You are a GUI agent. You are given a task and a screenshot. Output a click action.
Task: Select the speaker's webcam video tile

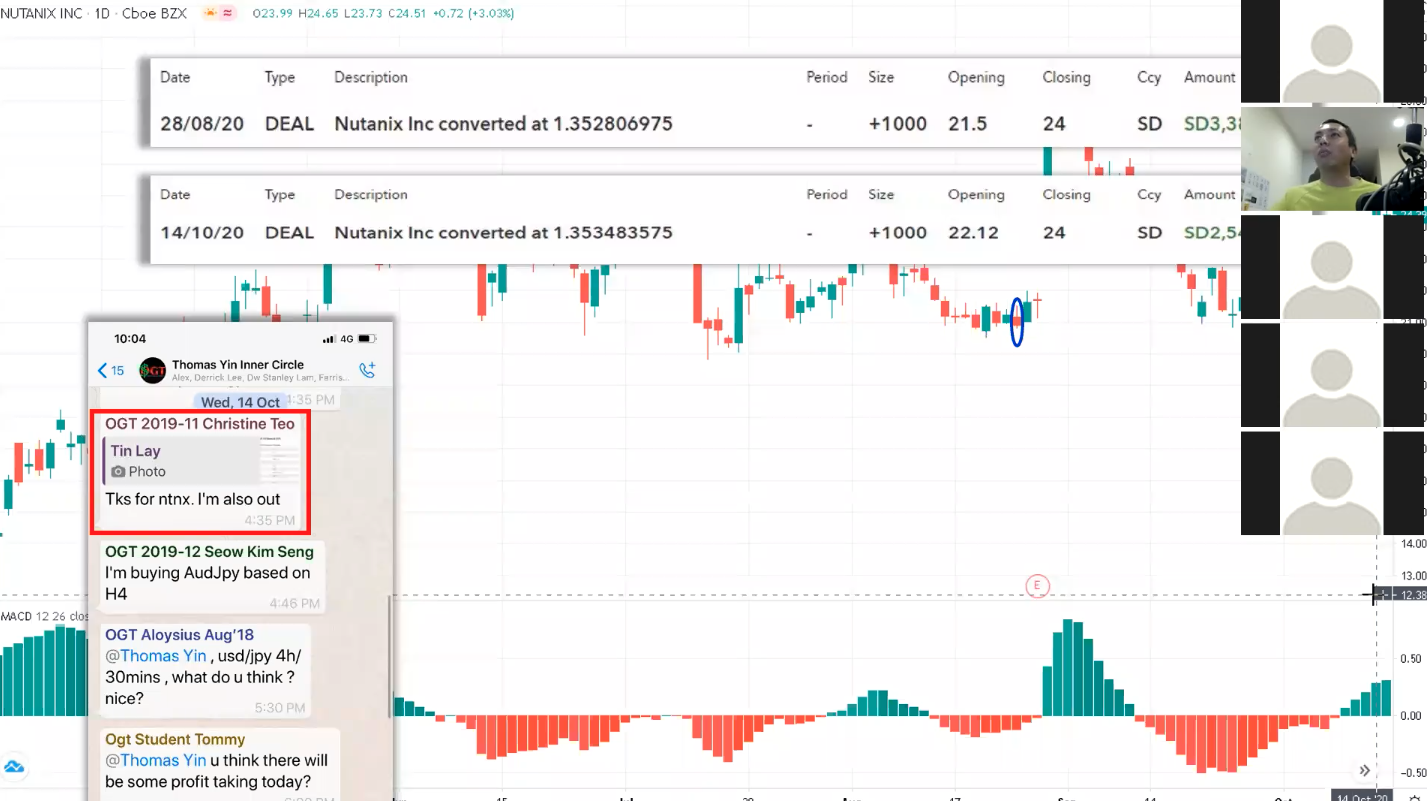[x=1331, y=159]
